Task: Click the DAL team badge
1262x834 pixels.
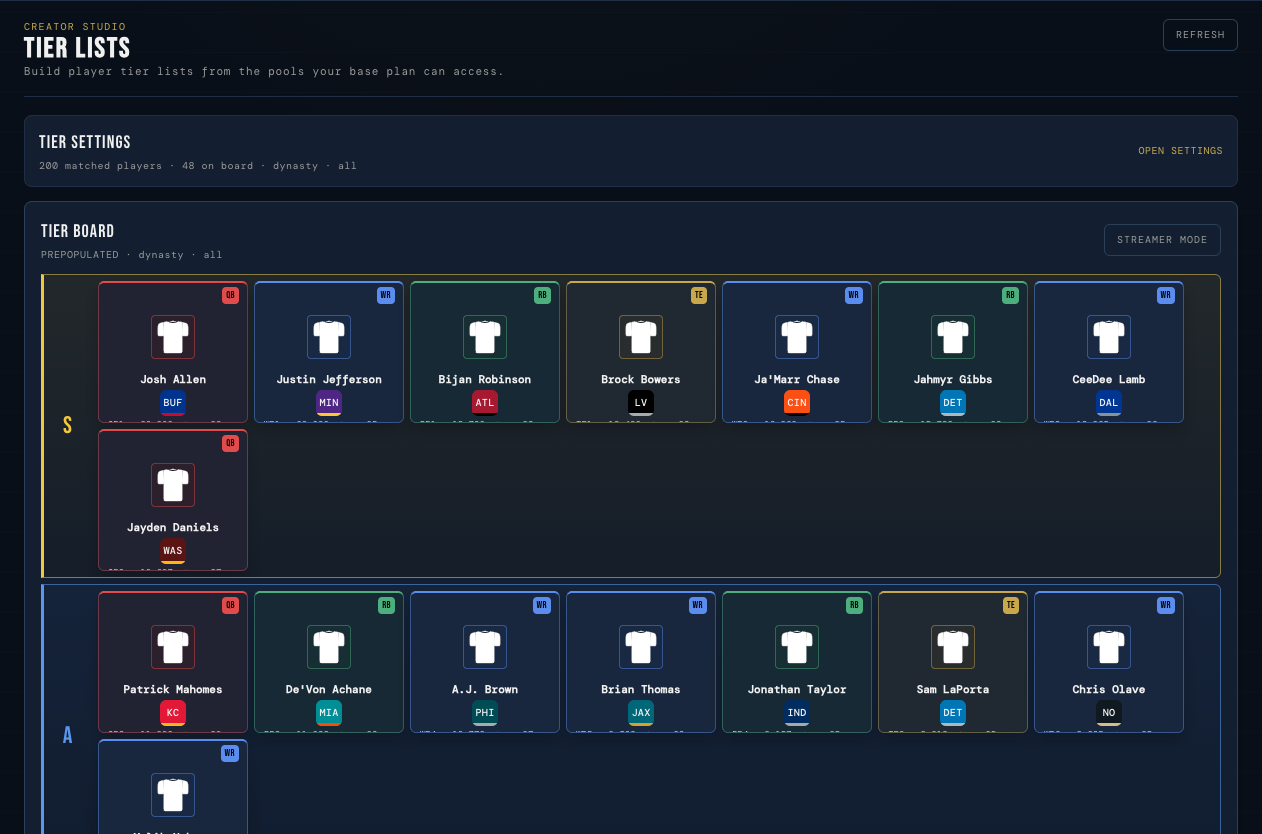Action: 1109,403
